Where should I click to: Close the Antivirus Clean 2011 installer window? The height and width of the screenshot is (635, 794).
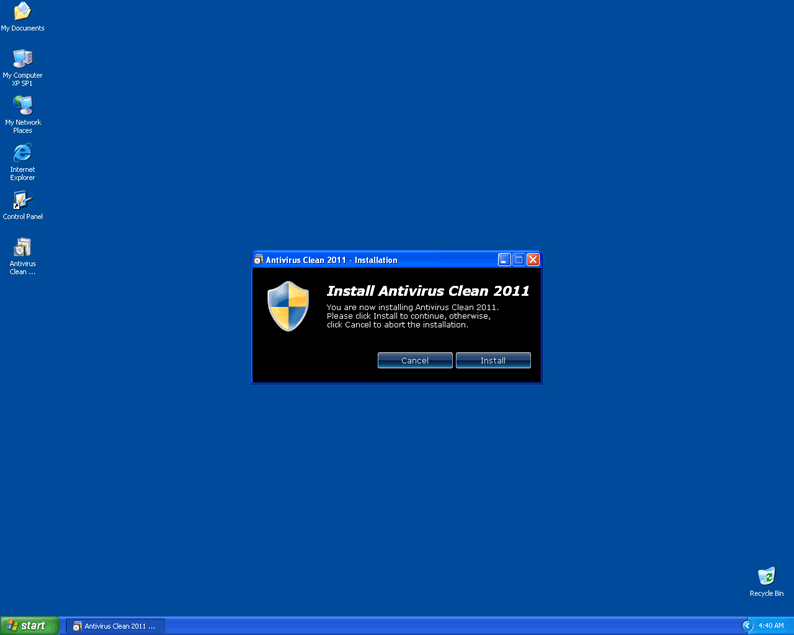(x=533, y=260)
